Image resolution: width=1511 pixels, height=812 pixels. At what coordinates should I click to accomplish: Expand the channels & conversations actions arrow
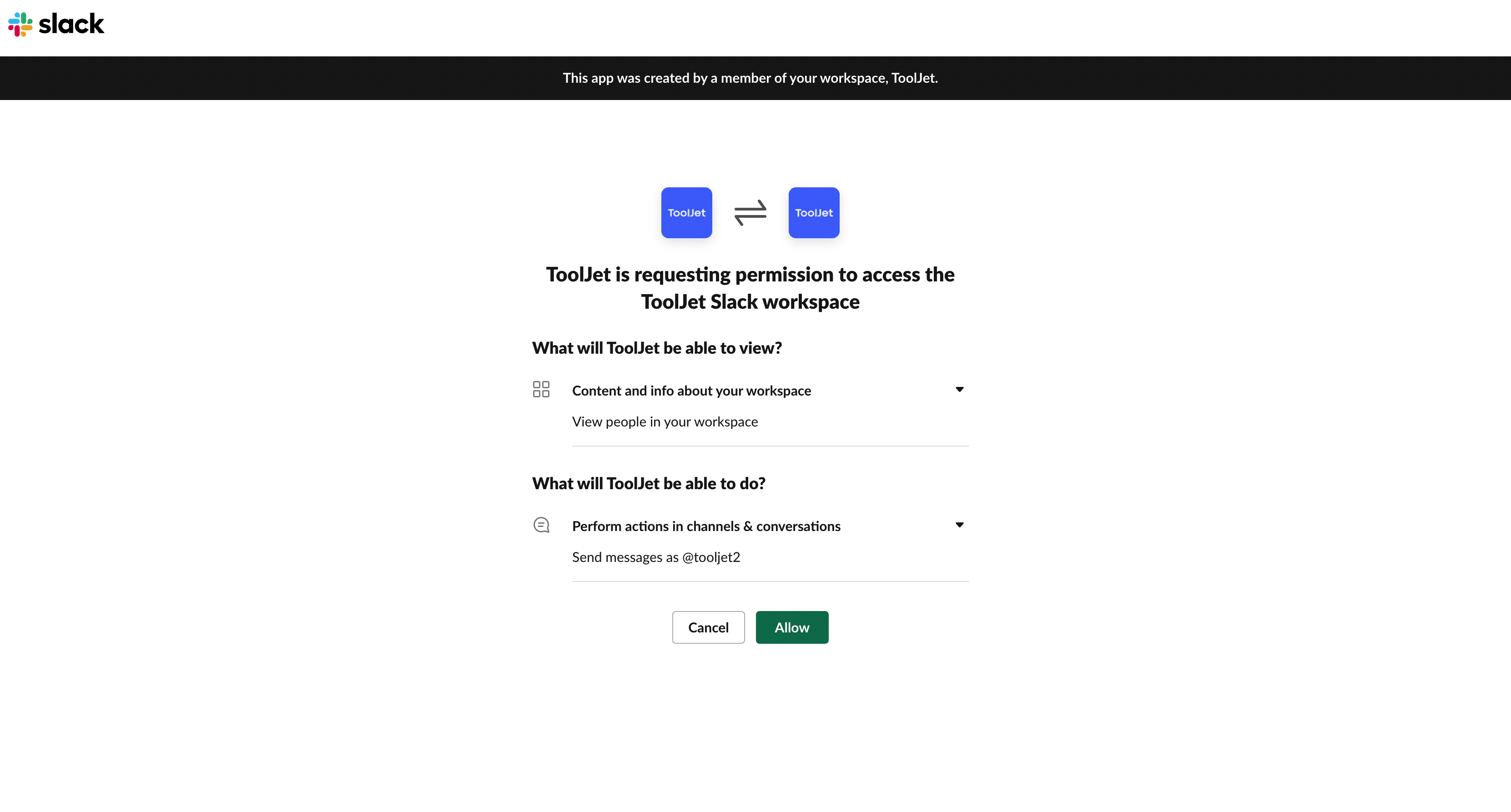[x=959, y=525]
